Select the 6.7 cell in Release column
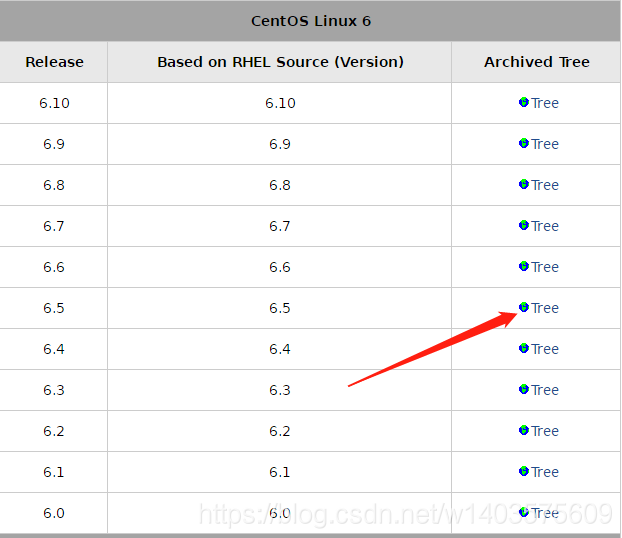622x538 pixels. tap(54, 226)
